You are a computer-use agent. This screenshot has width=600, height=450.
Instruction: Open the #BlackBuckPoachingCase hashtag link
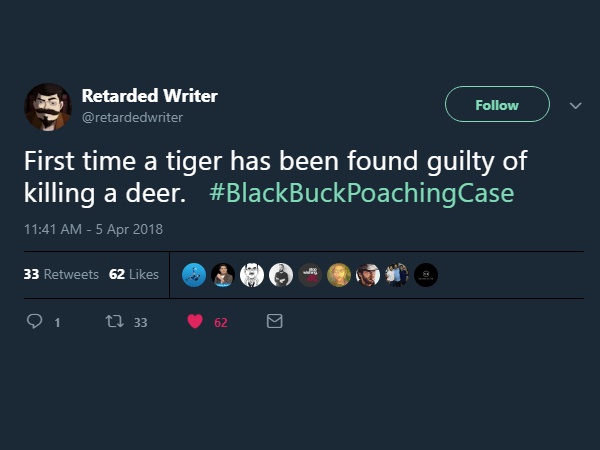(x=362, y=192)
